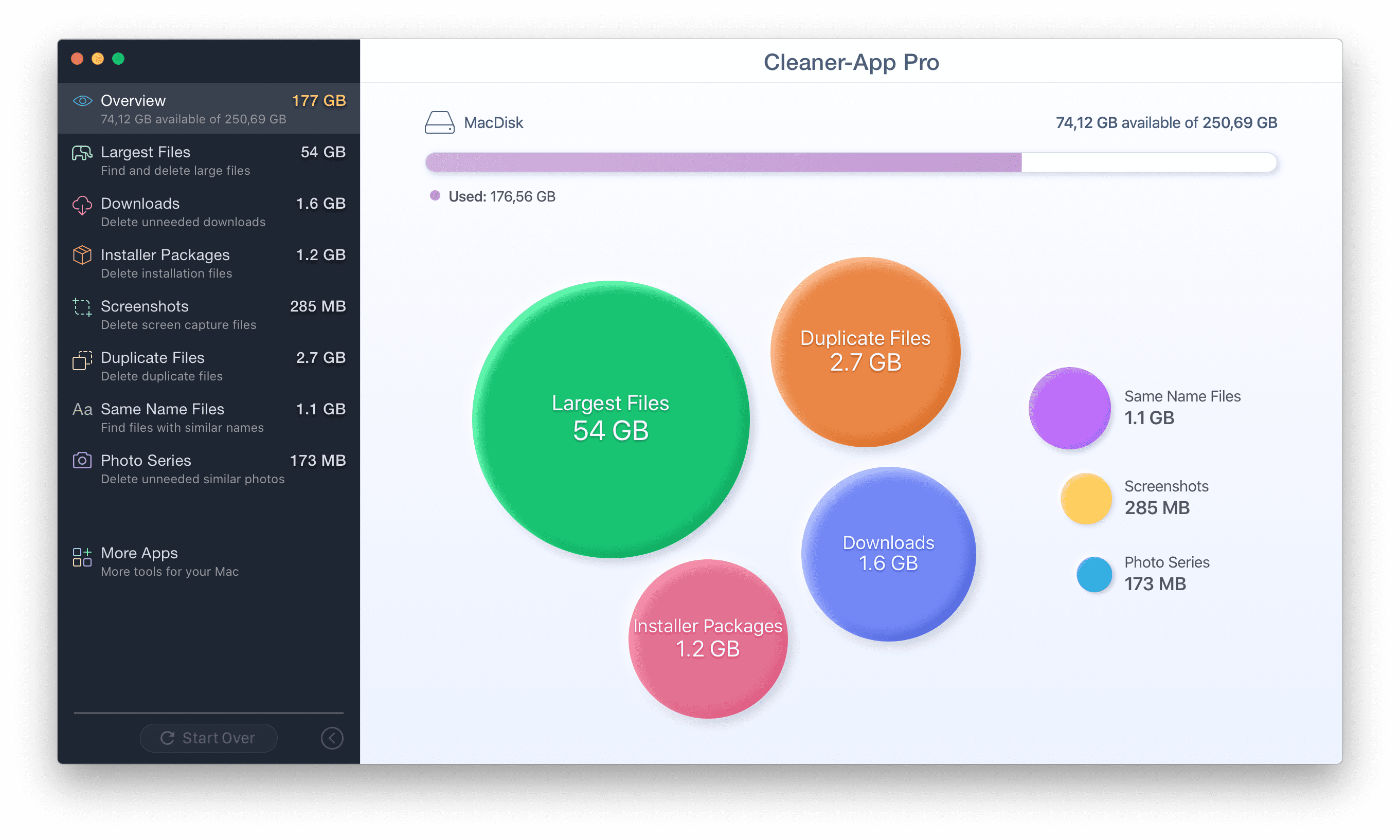Click the 'Same Name Files' label beside purple circle

coord(1182,396)
